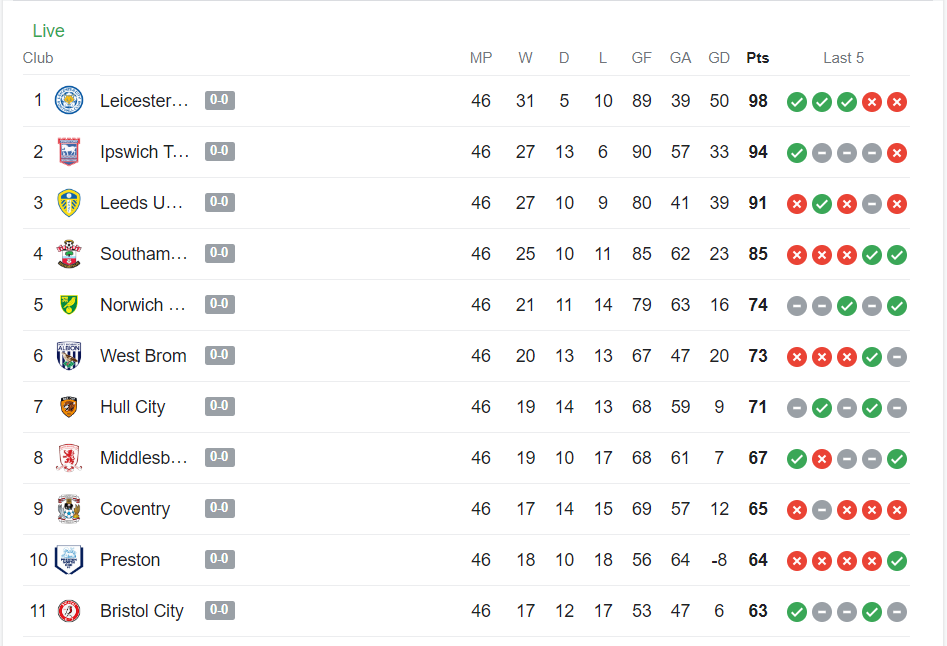The width and height of the screenshot is (947, 646).
Task: Click the Hull City tiger crest
Action: [69, 407]
